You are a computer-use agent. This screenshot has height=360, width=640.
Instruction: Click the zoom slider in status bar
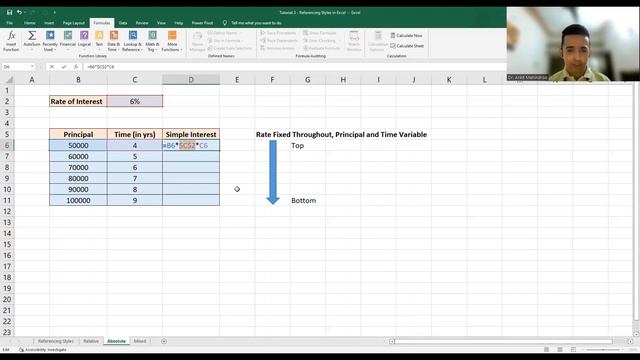coord(603,350)
